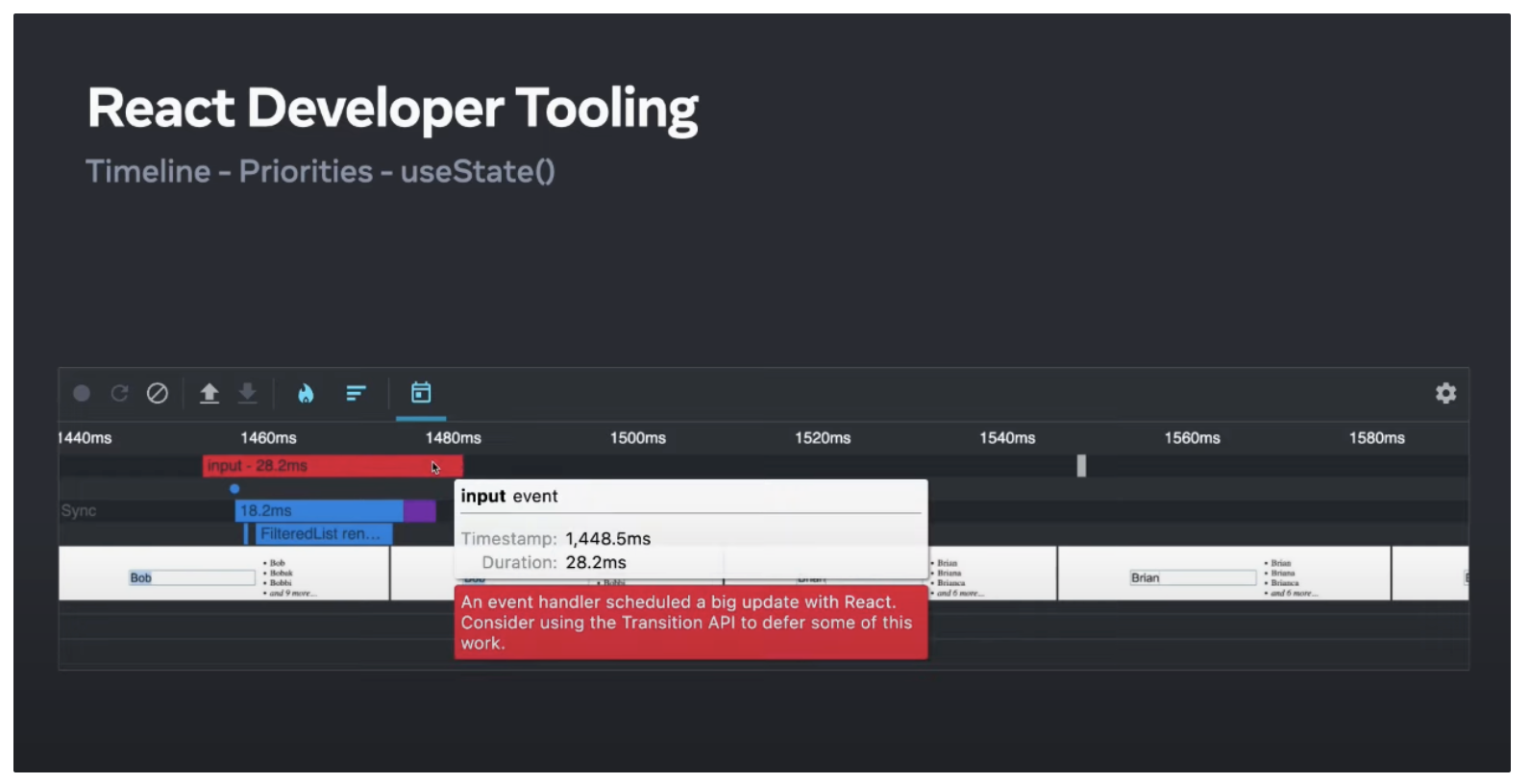Click the 1520ms time ruler label

pos(823,438)
